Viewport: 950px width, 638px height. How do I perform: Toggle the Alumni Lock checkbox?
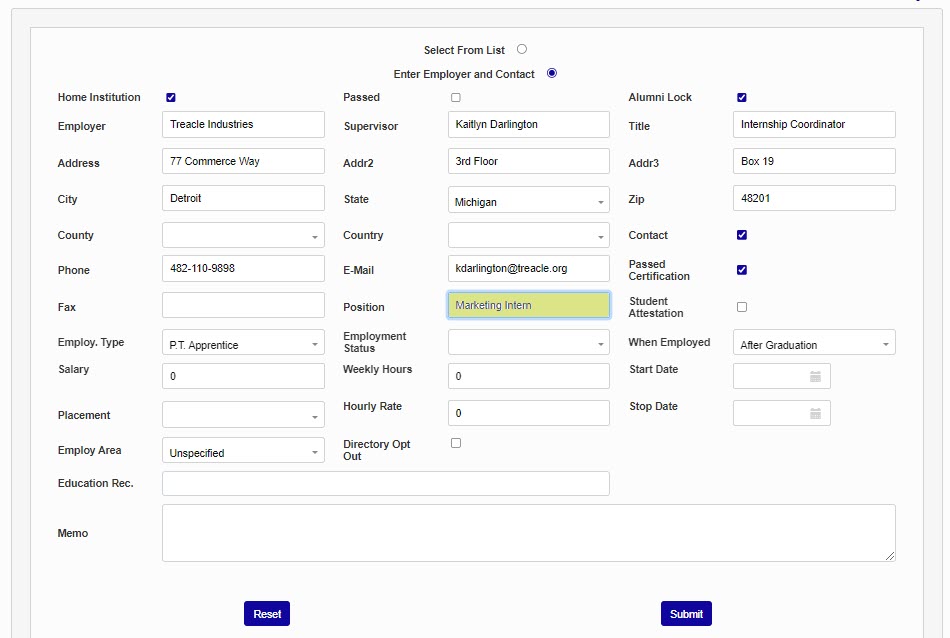pos(742,98)
